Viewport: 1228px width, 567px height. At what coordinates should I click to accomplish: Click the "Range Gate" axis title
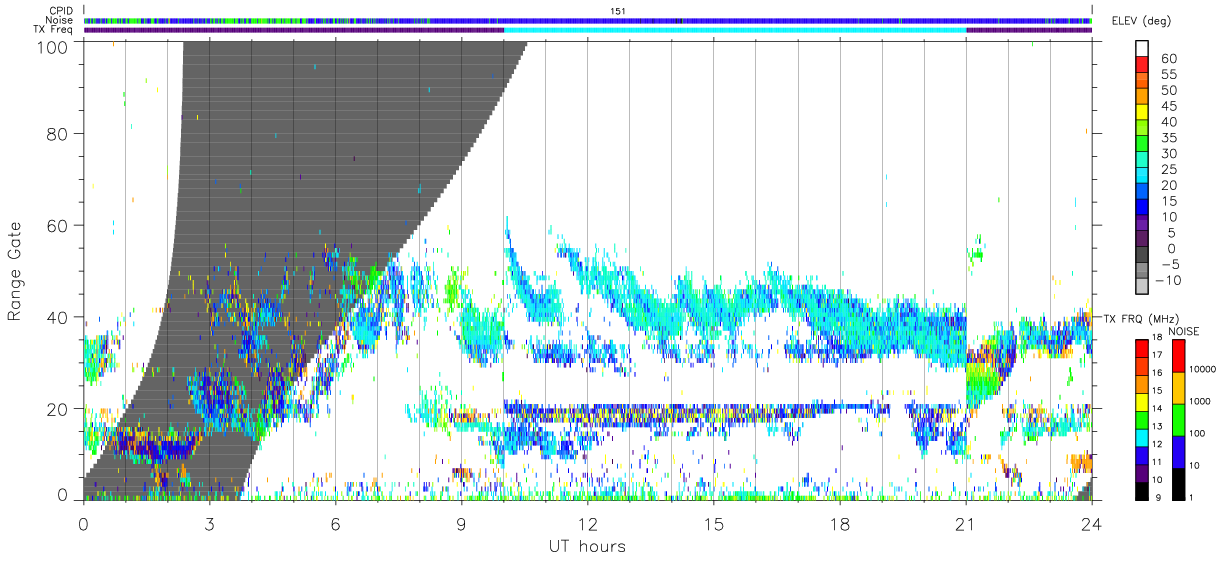(15, 271)
